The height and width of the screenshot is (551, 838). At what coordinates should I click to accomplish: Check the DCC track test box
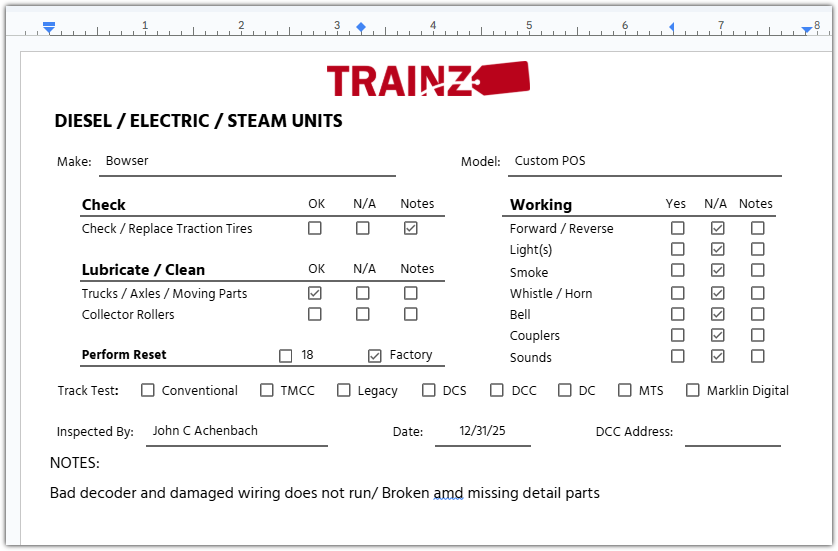click(x=497, y=390)
